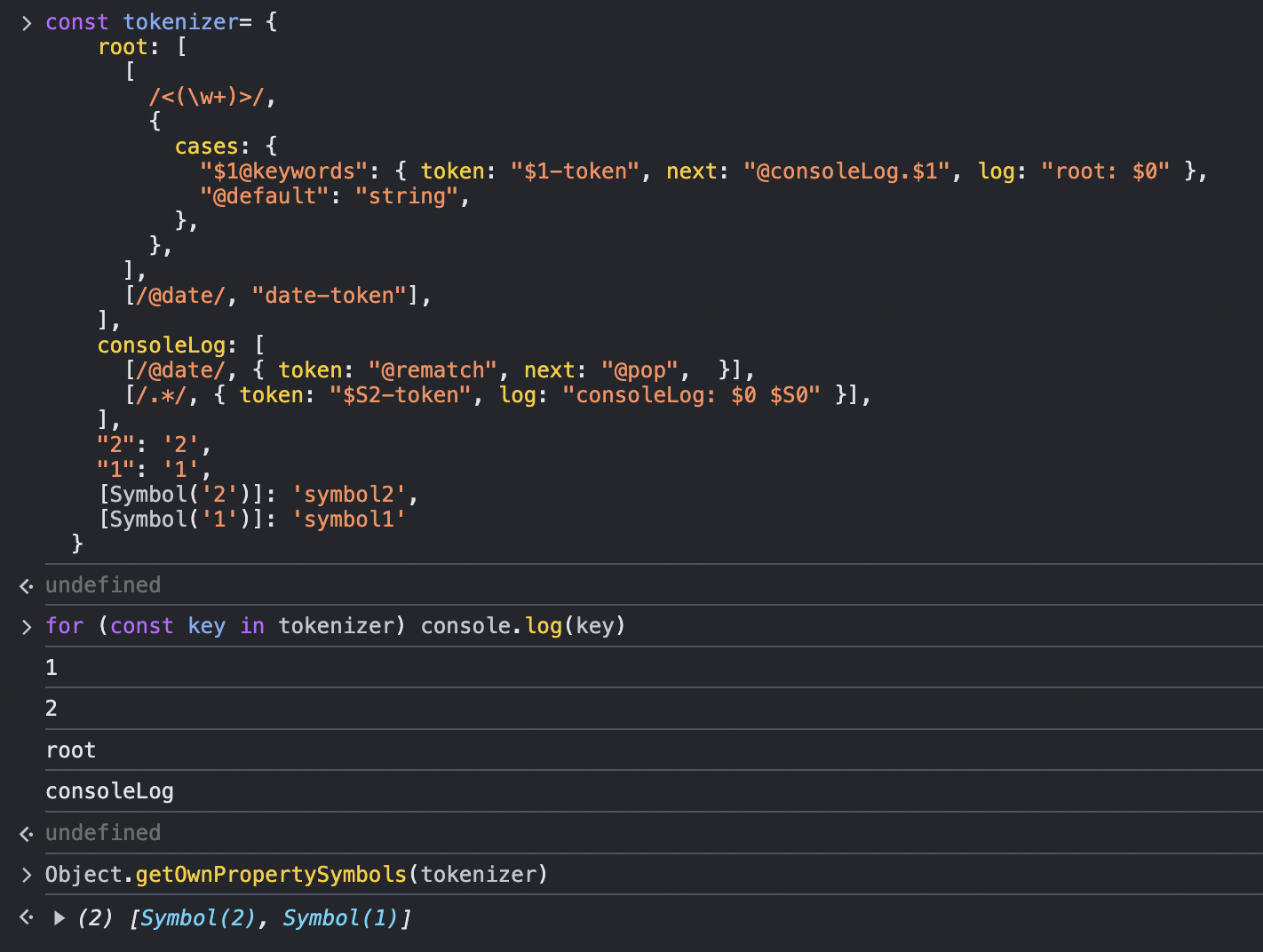Click the logged output line "consoleLog"
Screen dimensions: 1263x952
(x=109, y=791)
